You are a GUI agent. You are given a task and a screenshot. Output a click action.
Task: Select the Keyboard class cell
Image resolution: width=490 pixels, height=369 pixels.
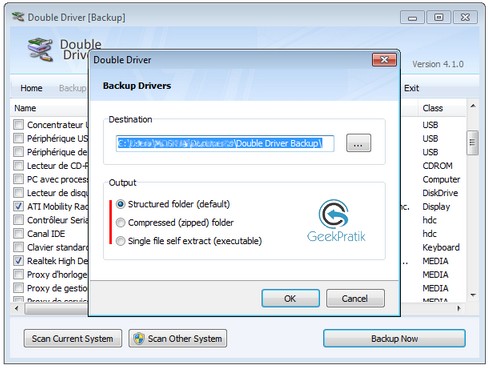(x=441, y=247)
